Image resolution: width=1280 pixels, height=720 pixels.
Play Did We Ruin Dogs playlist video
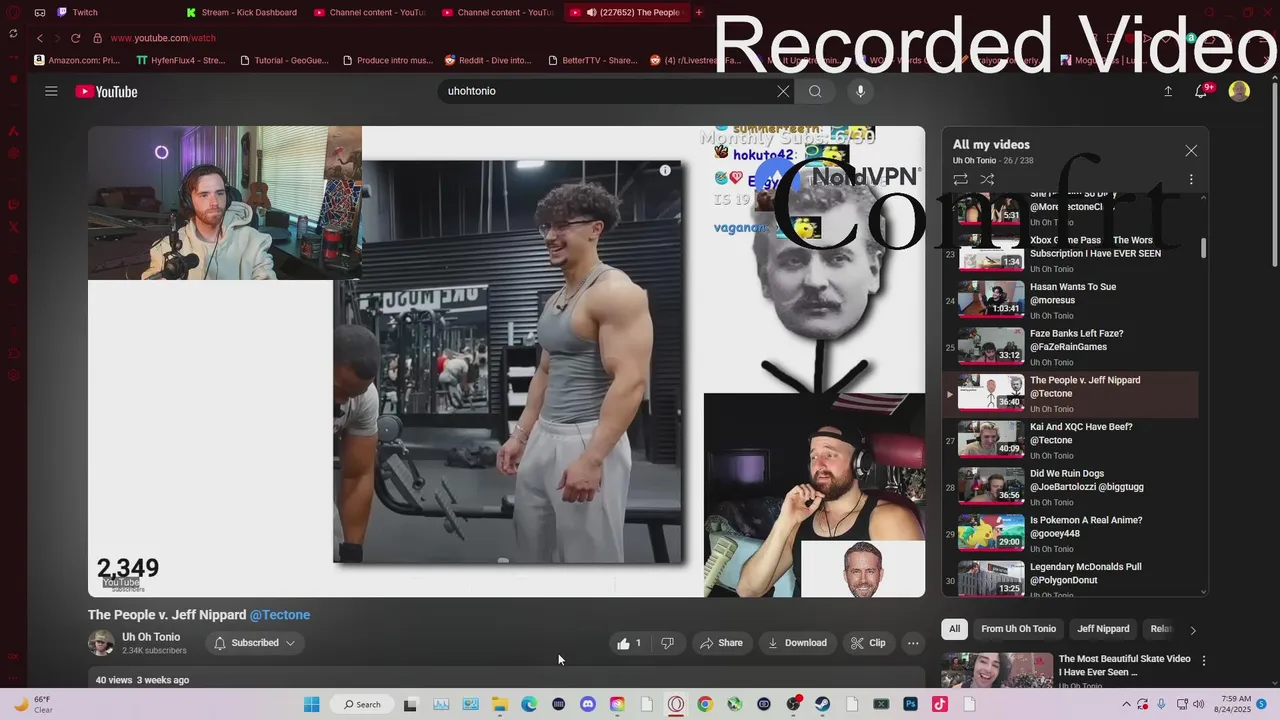tap(1070, 487)
